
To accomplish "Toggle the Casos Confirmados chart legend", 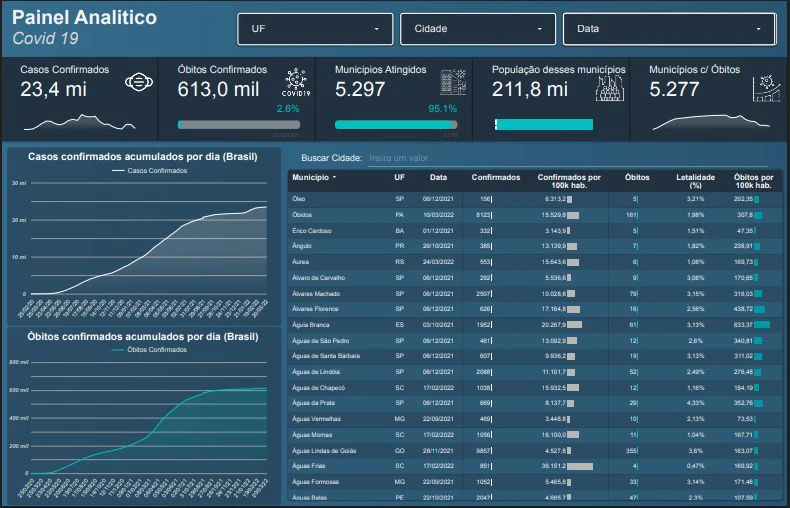I will coord(150,171).
